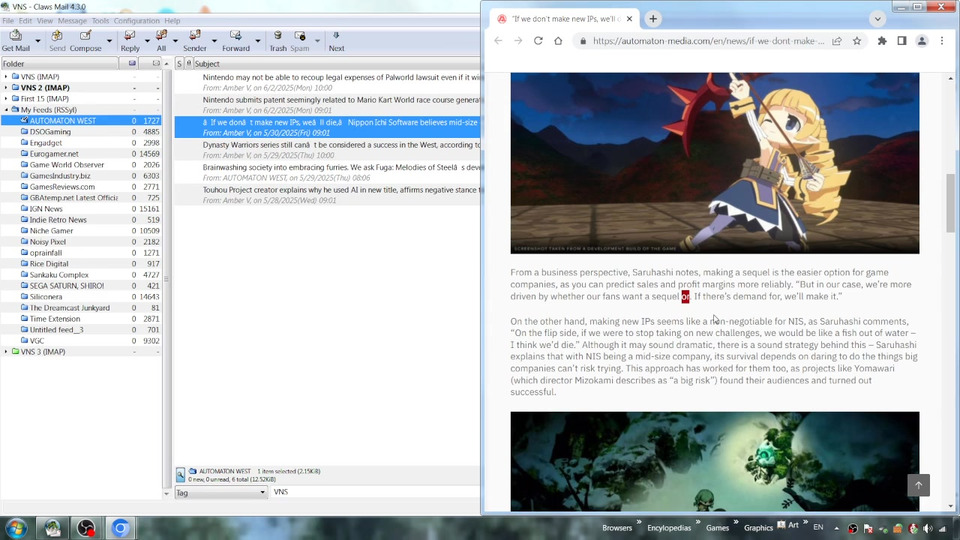Sort messages by Subject column
960x540 pixels.
pos(337,64)
